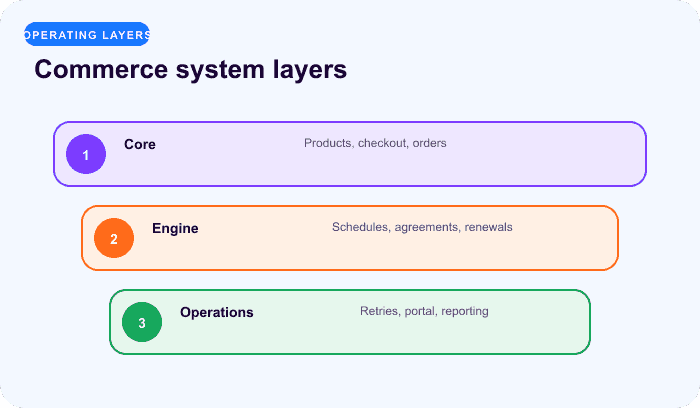Select the Core layer title
Screen dimensions: 700x408
pos(140,144)
